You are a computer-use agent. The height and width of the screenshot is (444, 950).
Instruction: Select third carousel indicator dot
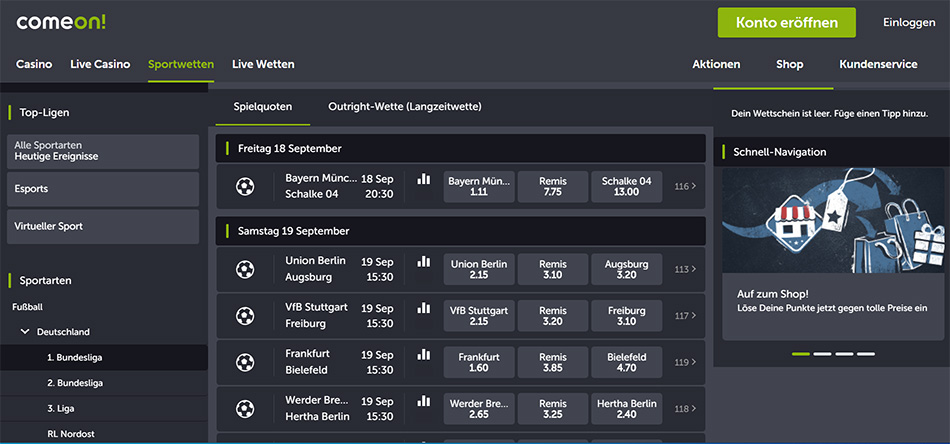coord(844,354)
